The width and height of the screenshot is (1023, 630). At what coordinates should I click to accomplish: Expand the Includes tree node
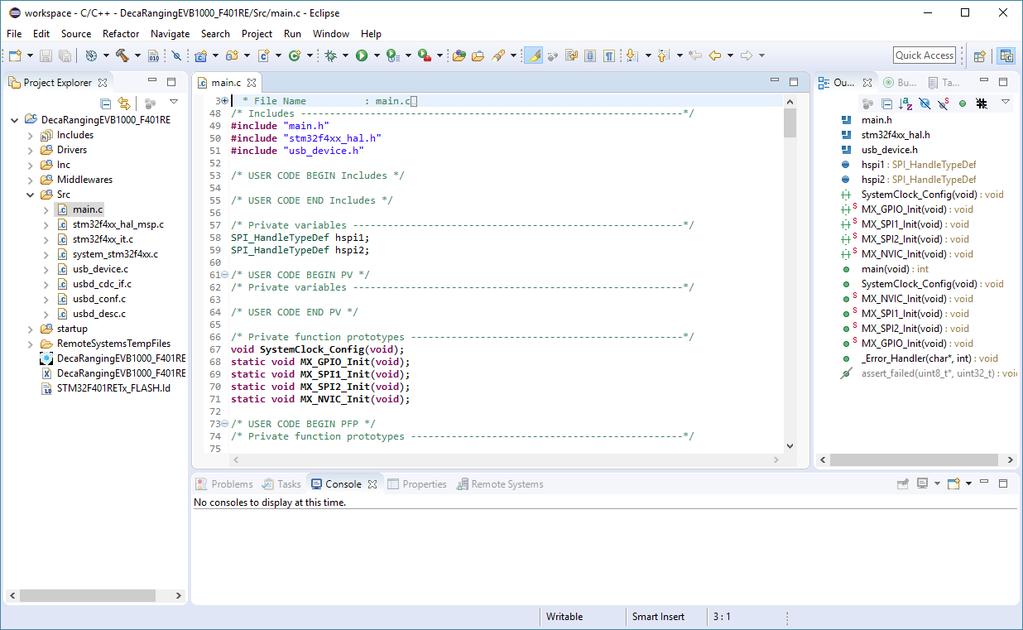(30, 135)
